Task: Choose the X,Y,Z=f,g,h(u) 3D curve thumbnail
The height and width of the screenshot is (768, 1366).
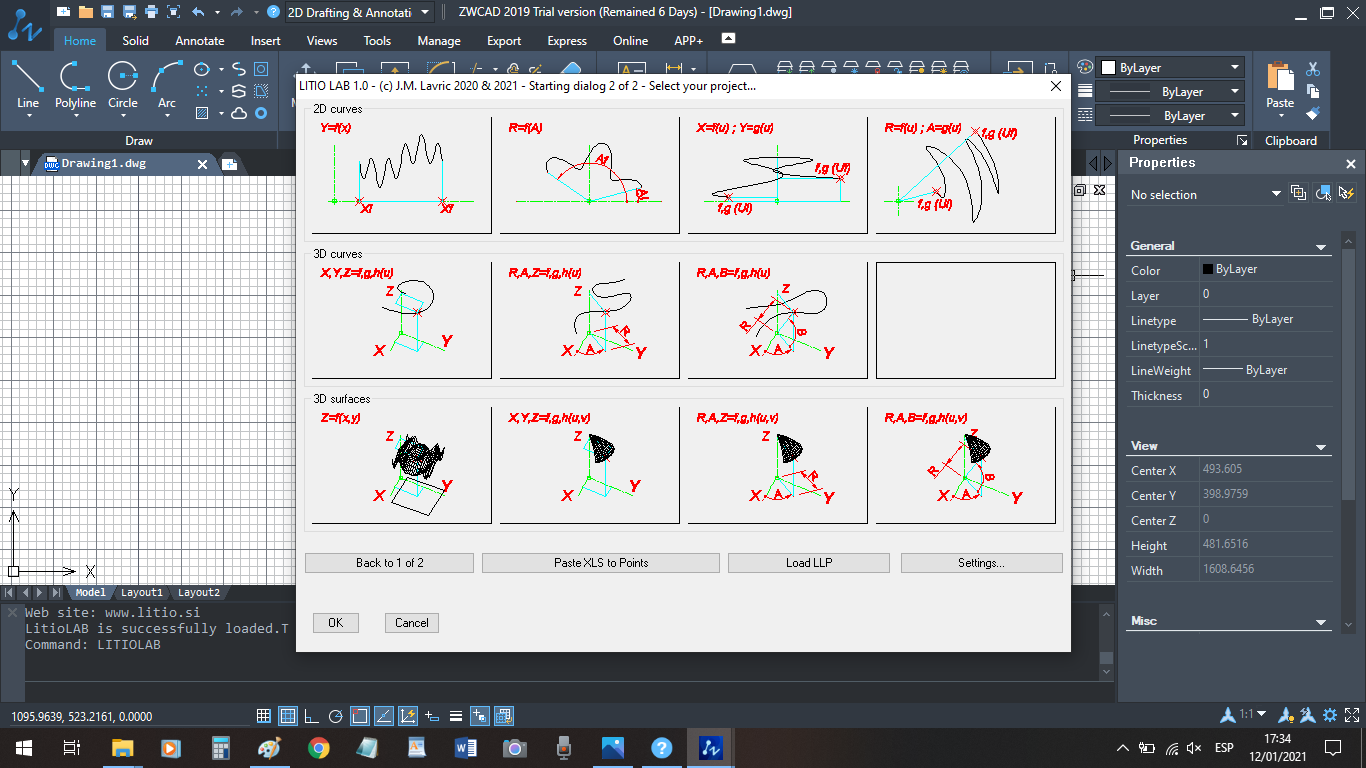Action: (x=401, y=320)
